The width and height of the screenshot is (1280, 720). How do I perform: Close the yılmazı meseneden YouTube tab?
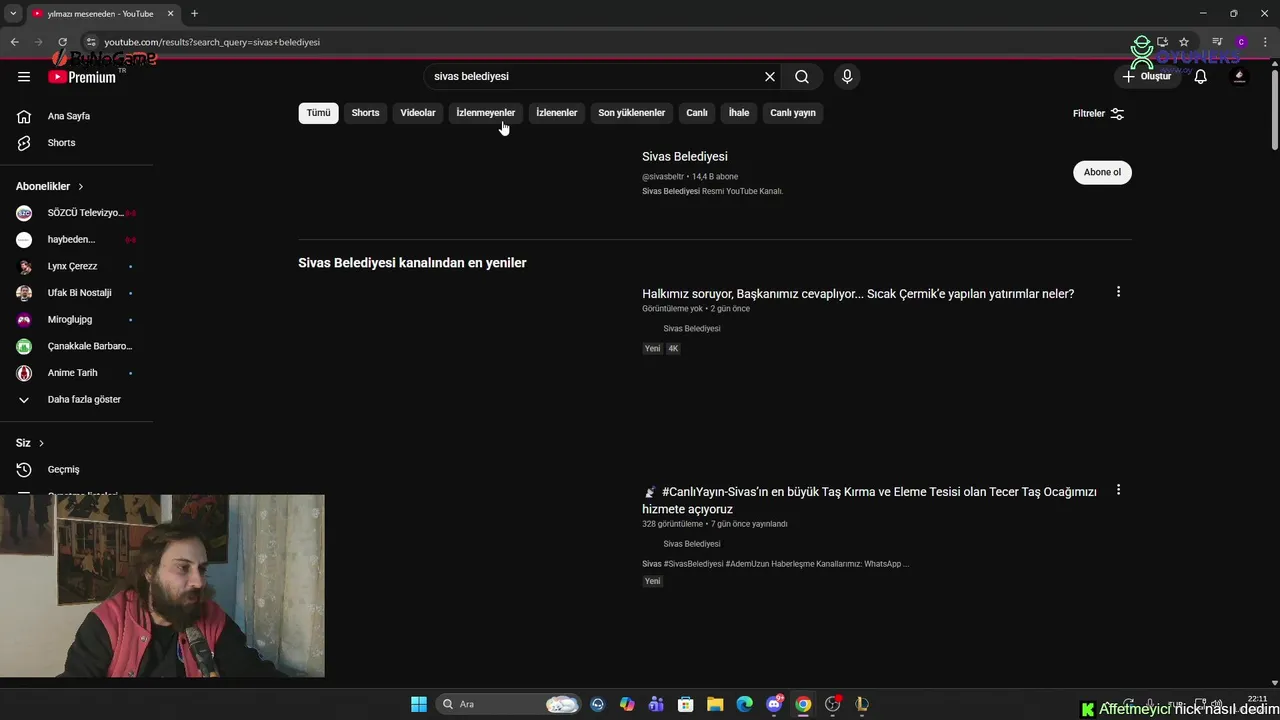point(171,14)
